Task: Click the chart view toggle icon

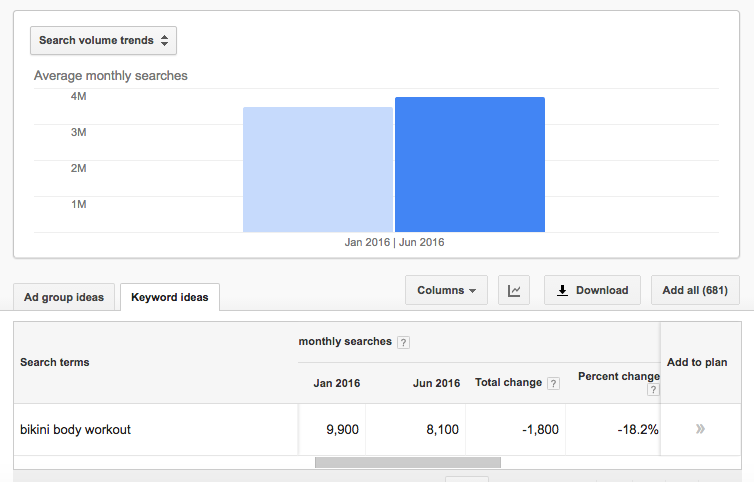Action: (x=514, y=290)
